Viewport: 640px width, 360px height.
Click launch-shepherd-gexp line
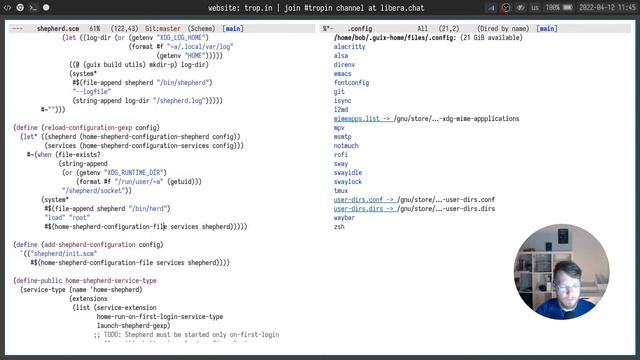pos(133,325)
